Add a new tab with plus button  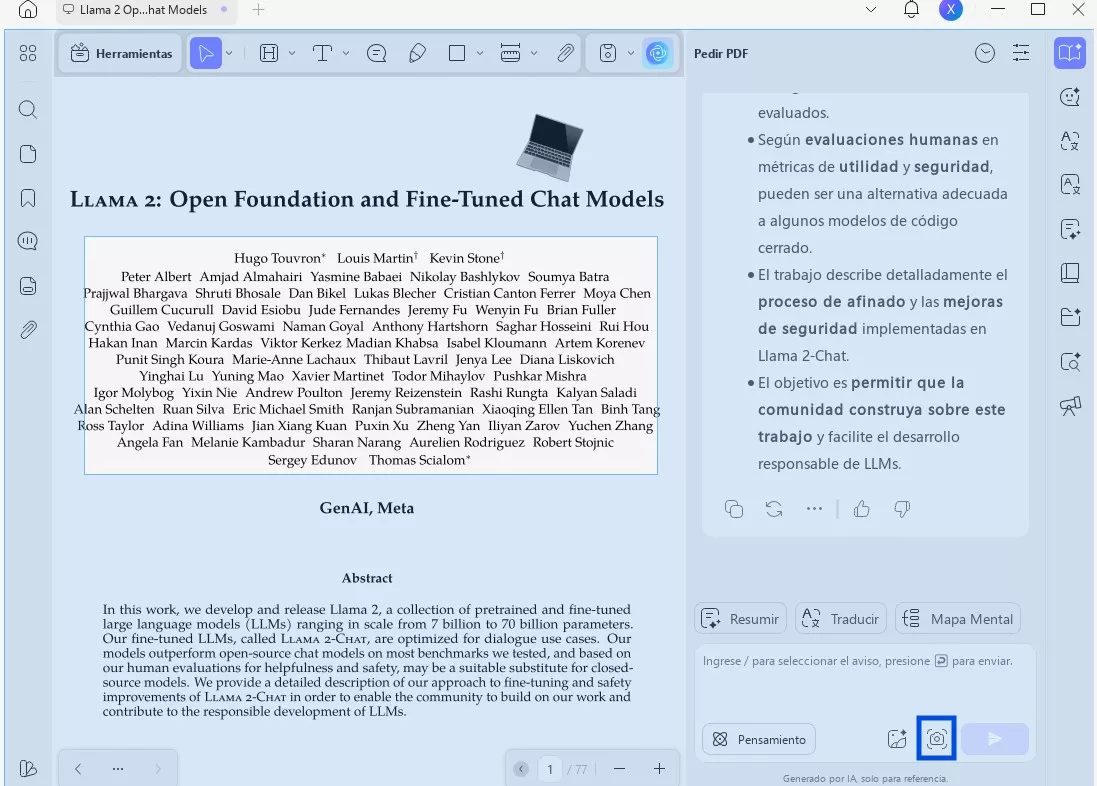tap(258, 10)
